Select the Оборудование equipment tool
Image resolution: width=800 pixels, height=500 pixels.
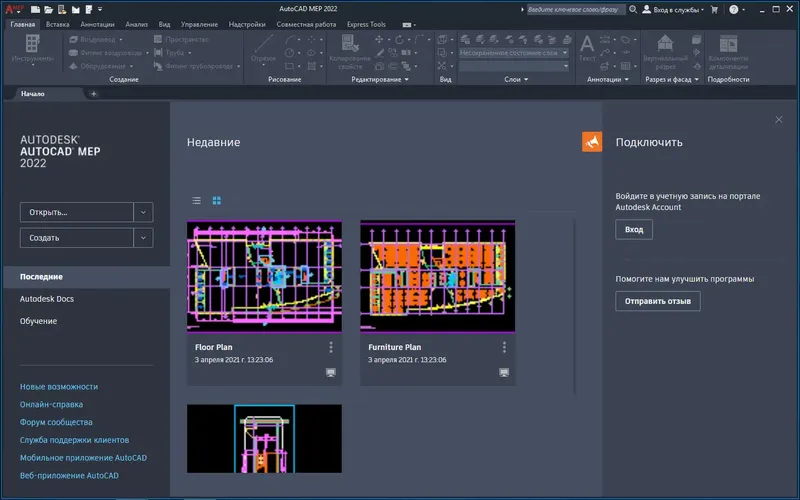click(x=101, y=66)
